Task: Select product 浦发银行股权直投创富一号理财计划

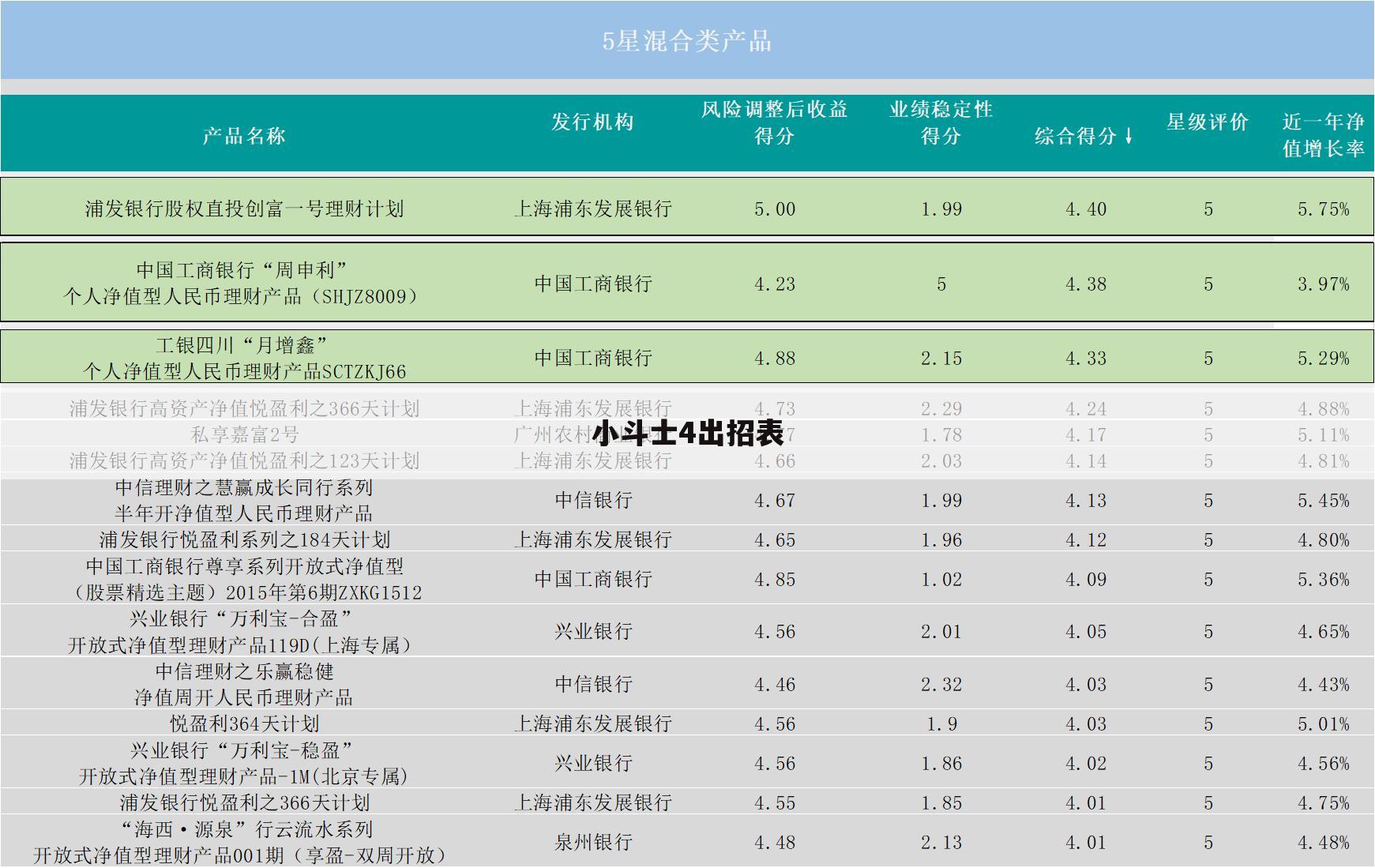Action: (x=244, y=209)
